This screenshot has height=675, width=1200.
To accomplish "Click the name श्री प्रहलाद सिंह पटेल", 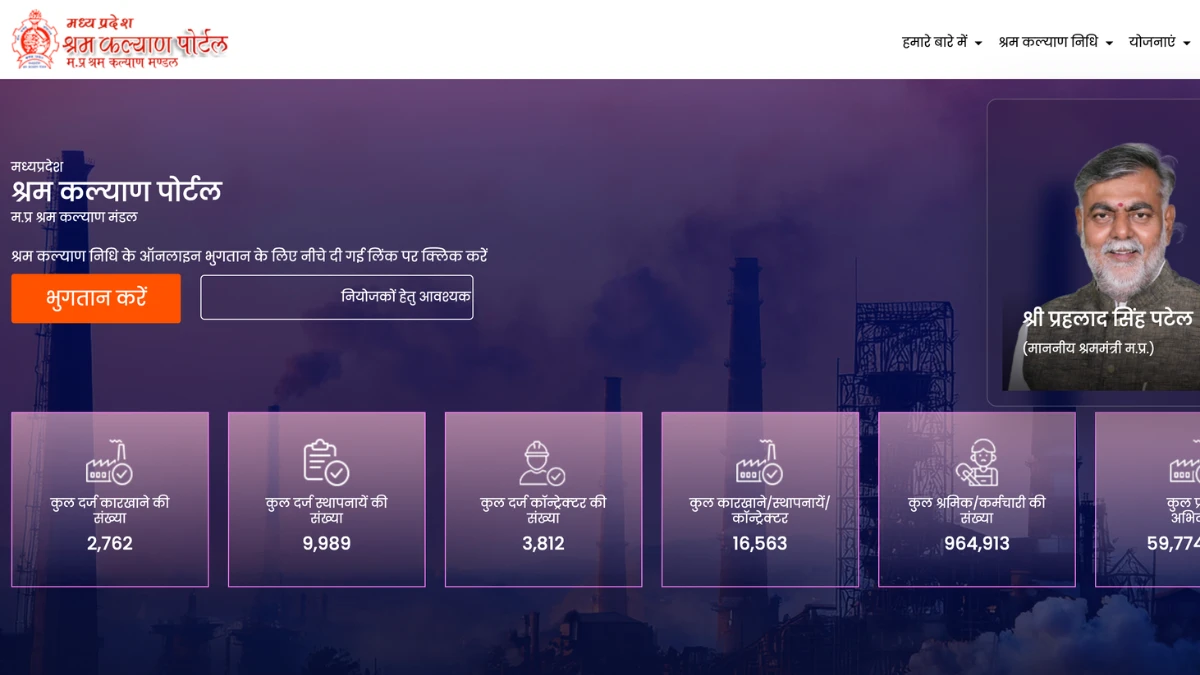I will [1107, 318].
